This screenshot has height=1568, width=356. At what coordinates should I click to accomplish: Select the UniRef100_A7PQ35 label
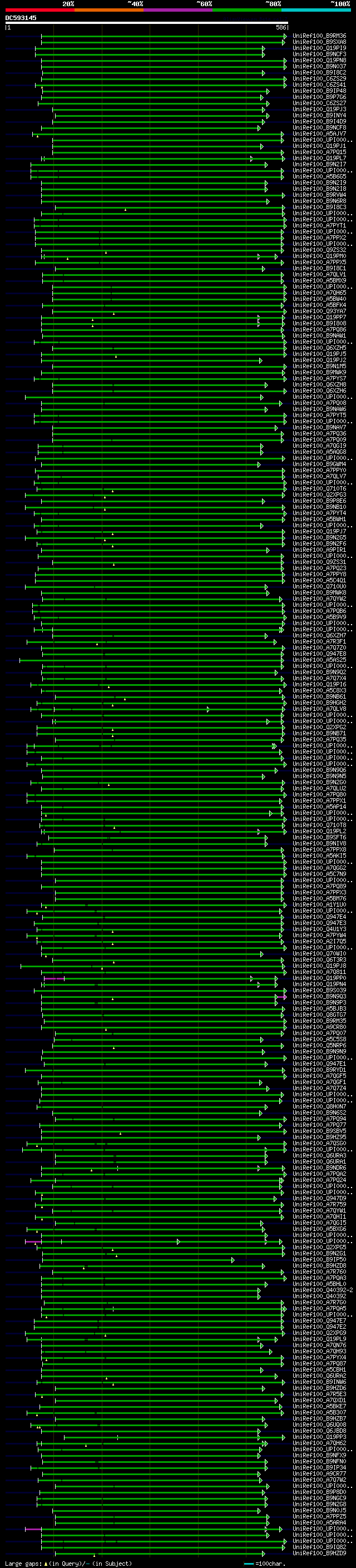coord(319,740)
